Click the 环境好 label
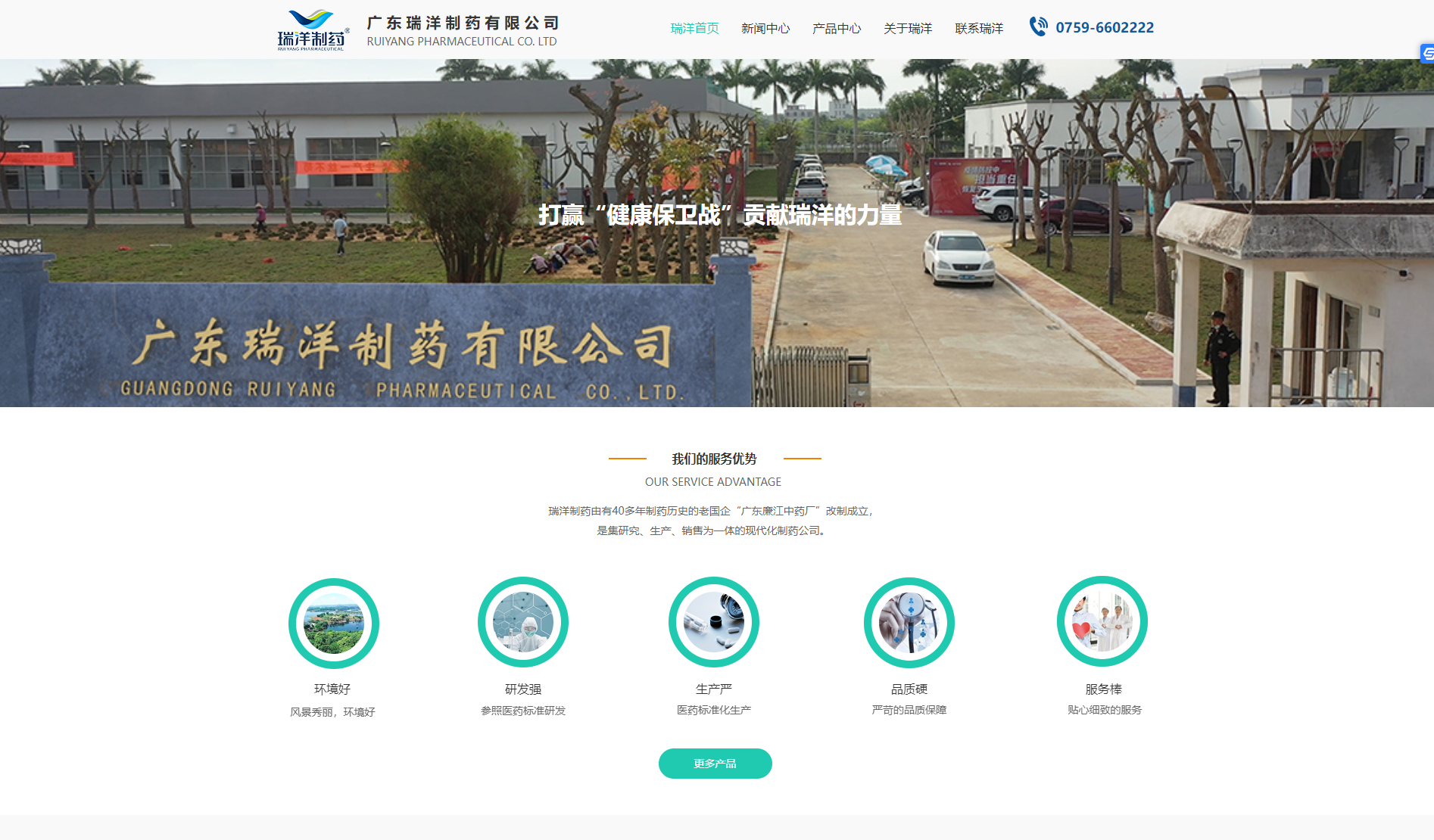The image size is (1434, 840). [332, 689]
